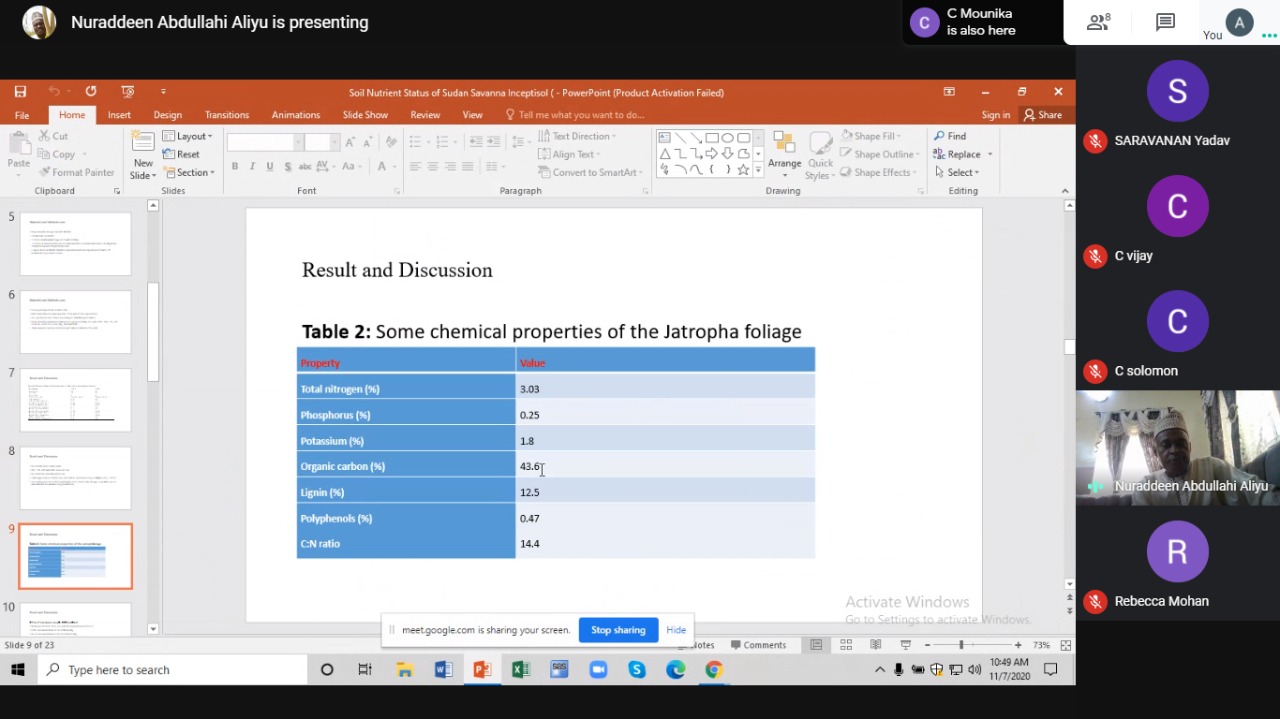The image size is (1280, 719).
Task: Start Slide Show from status bar icon
Action: click(905, 645)
